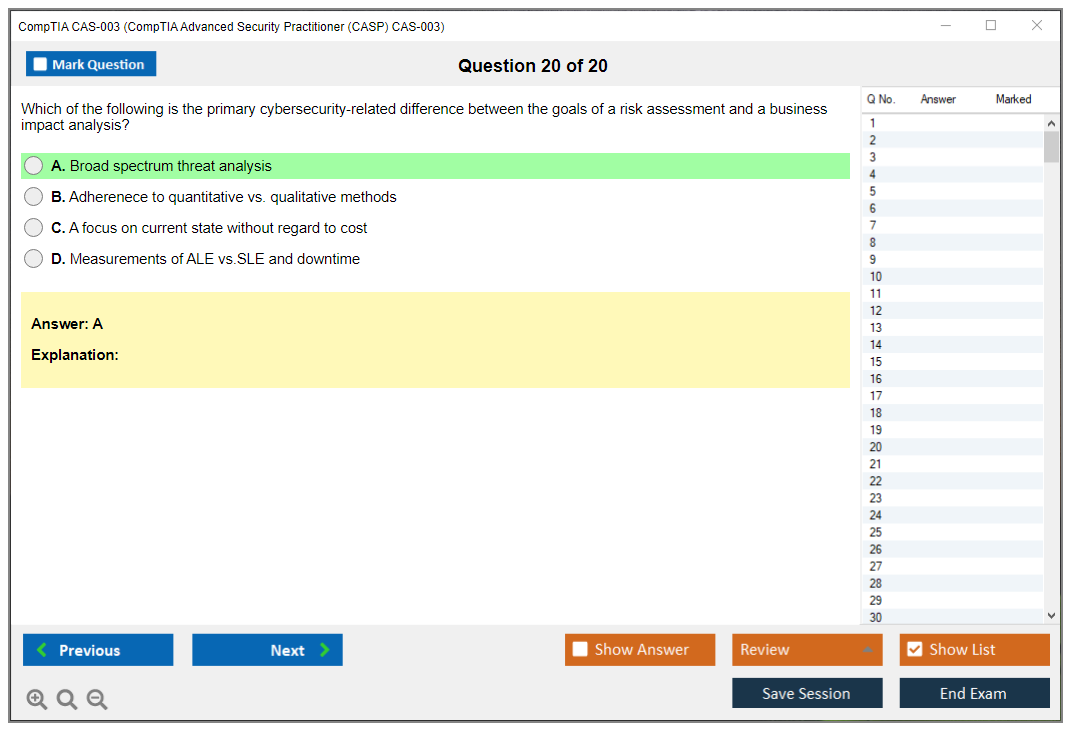Screen dimensions: 1075x735
Task: Choose option B quantitative vs. qualitative methods
Action: point(34,197)
